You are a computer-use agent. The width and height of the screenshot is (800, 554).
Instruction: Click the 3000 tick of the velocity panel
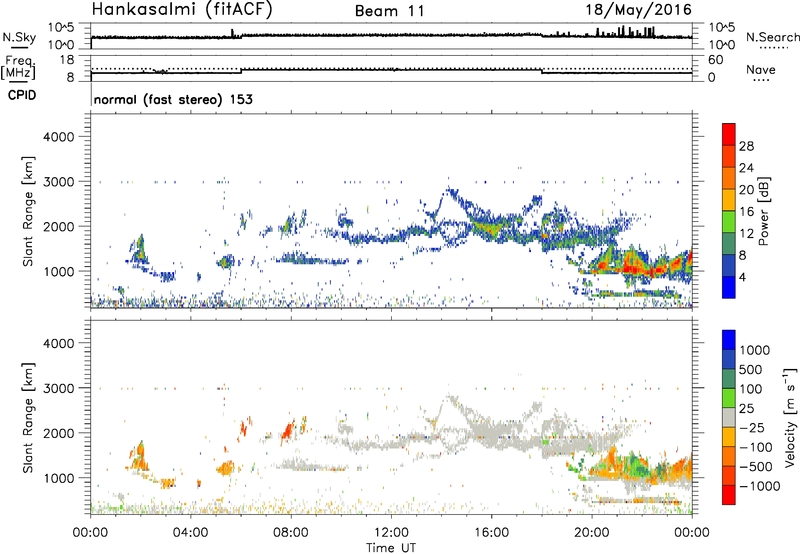[x=59, y=388]
